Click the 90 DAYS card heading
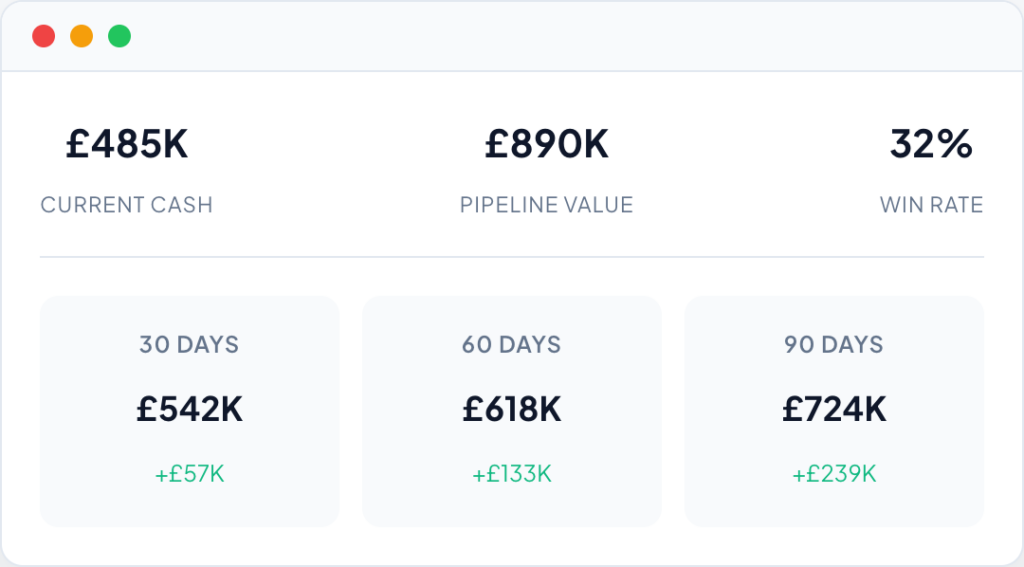The width and height of the screenshot is (1024, 567). (x=833, y=345)
